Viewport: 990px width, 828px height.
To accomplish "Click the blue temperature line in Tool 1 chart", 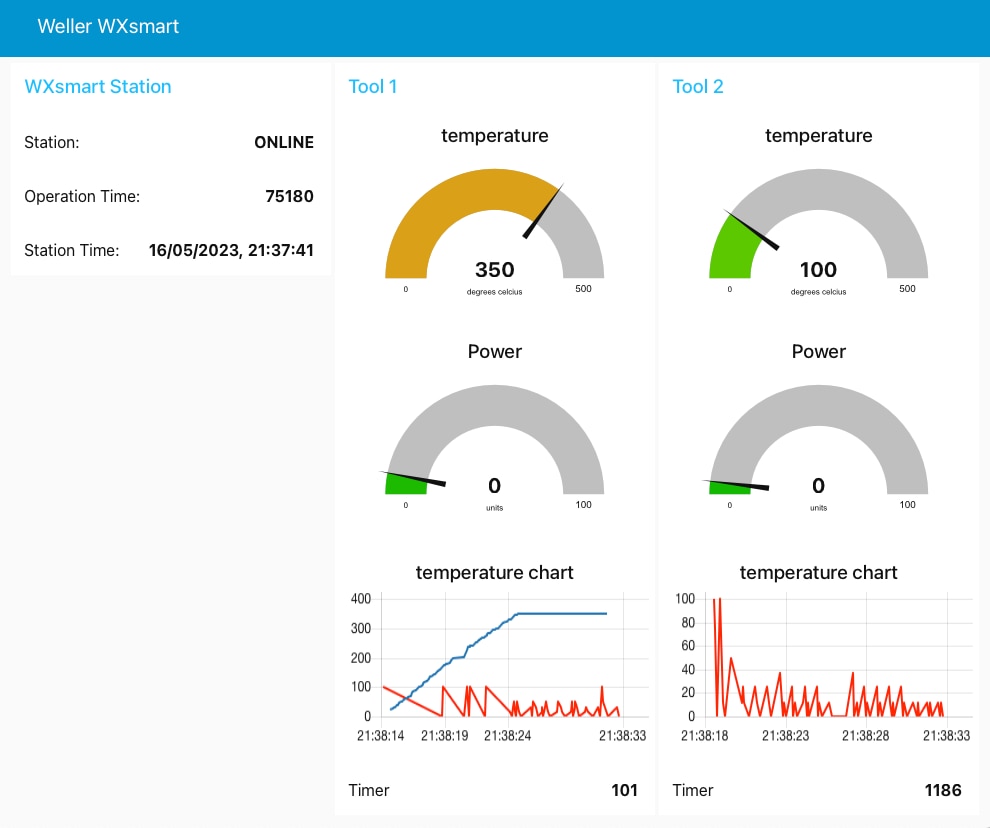I will (560, 613).
